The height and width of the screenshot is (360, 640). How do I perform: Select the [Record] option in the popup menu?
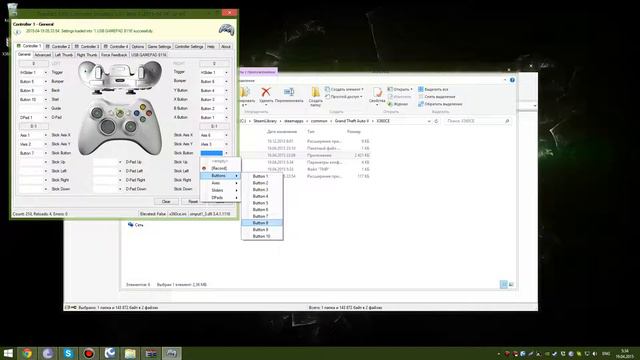[x=220, y=168]
